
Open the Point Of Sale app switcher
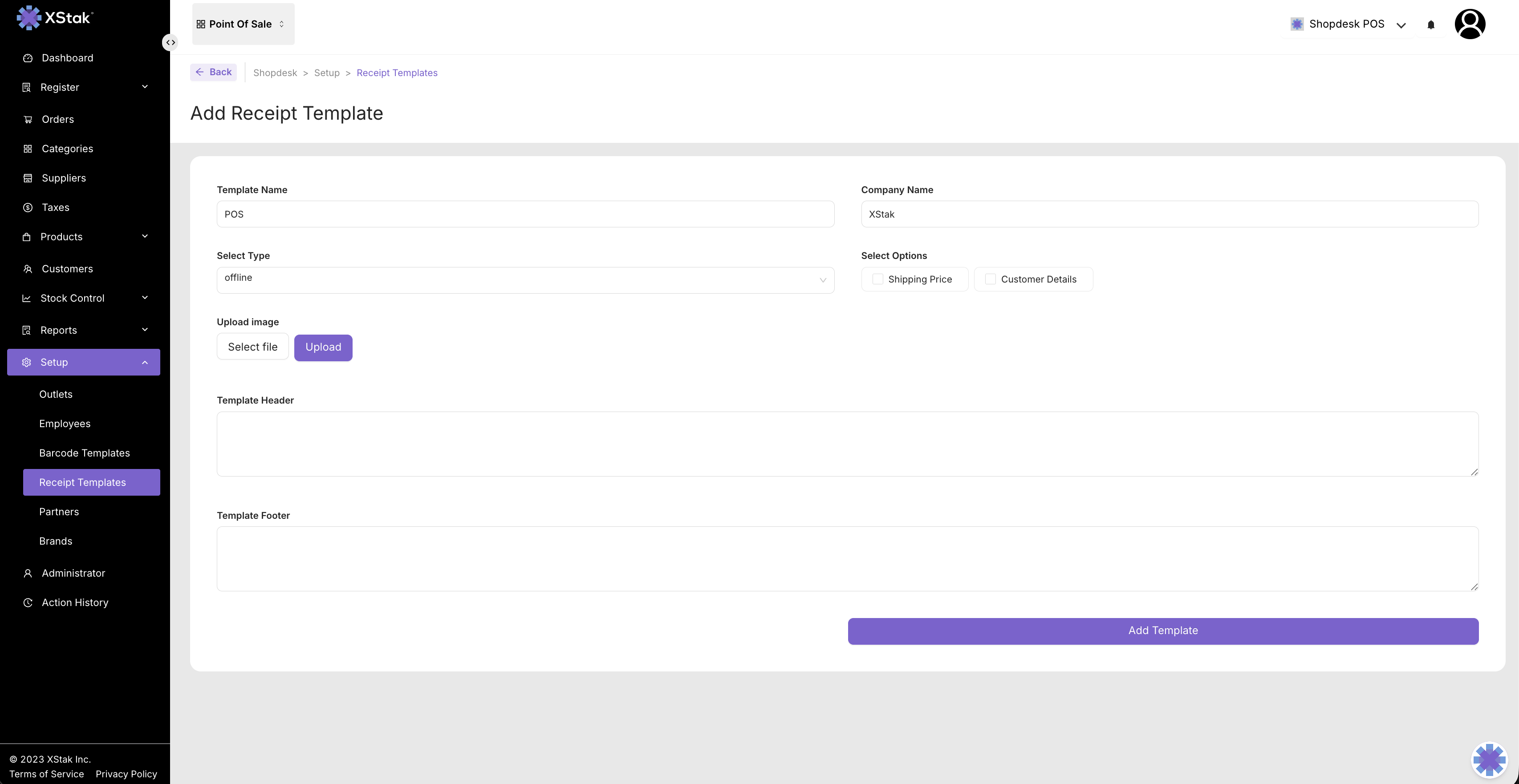(244, 24)
